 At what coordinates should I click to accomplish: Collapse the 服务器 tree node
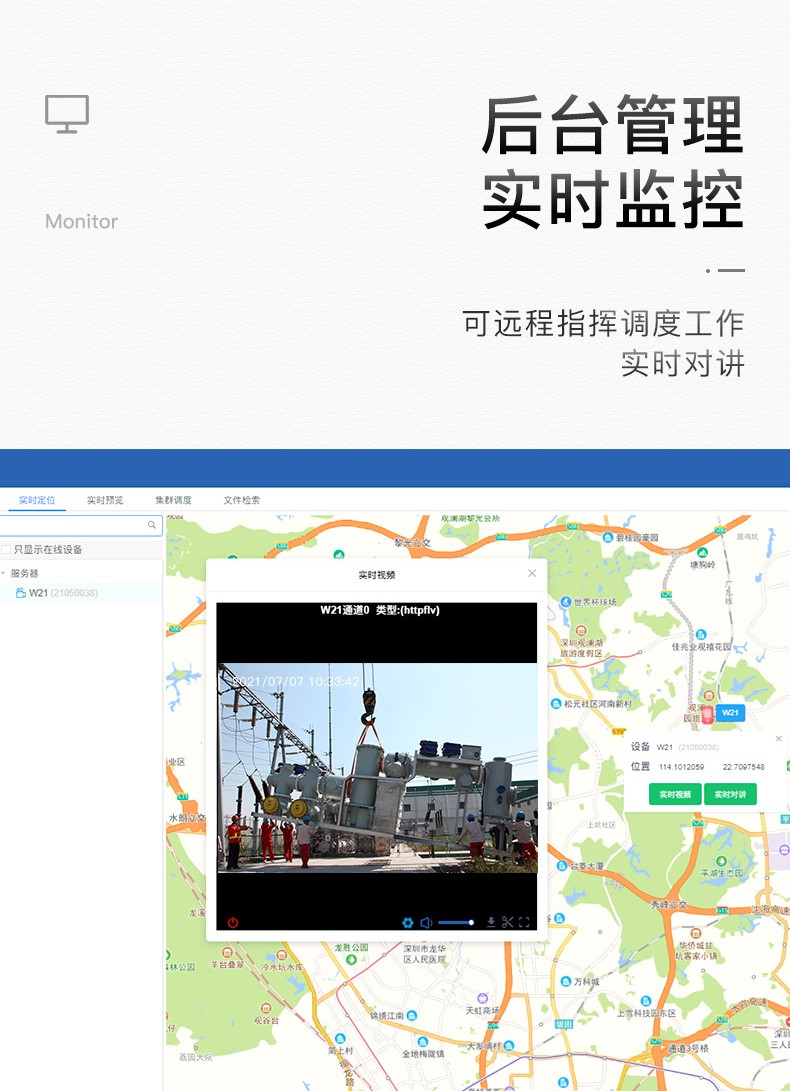click(4, 574)
